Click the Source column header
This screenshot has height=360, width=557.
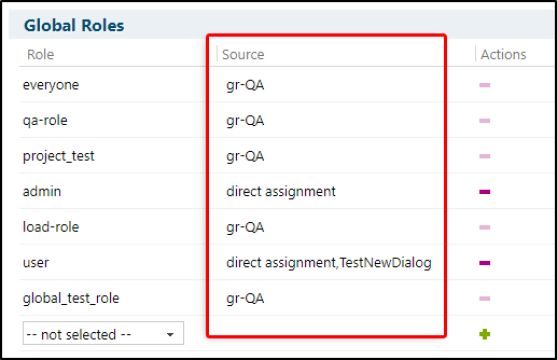[x=243, y=54]
